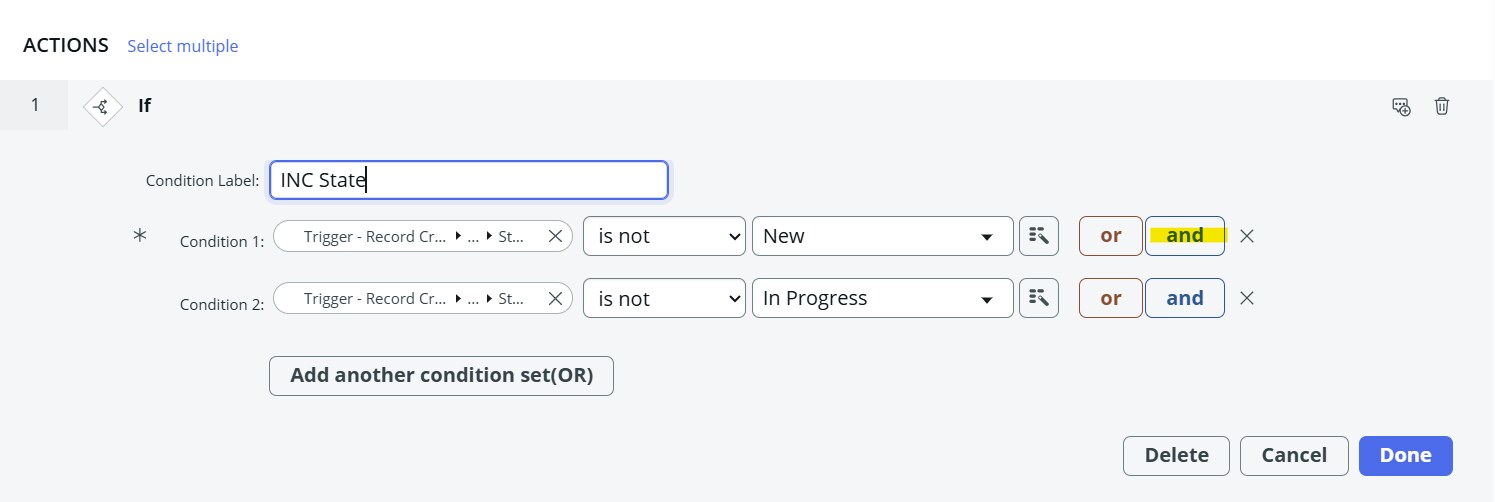
Task: Remove Condition 2 row with X icon
Action: (x=1247, y=298)
